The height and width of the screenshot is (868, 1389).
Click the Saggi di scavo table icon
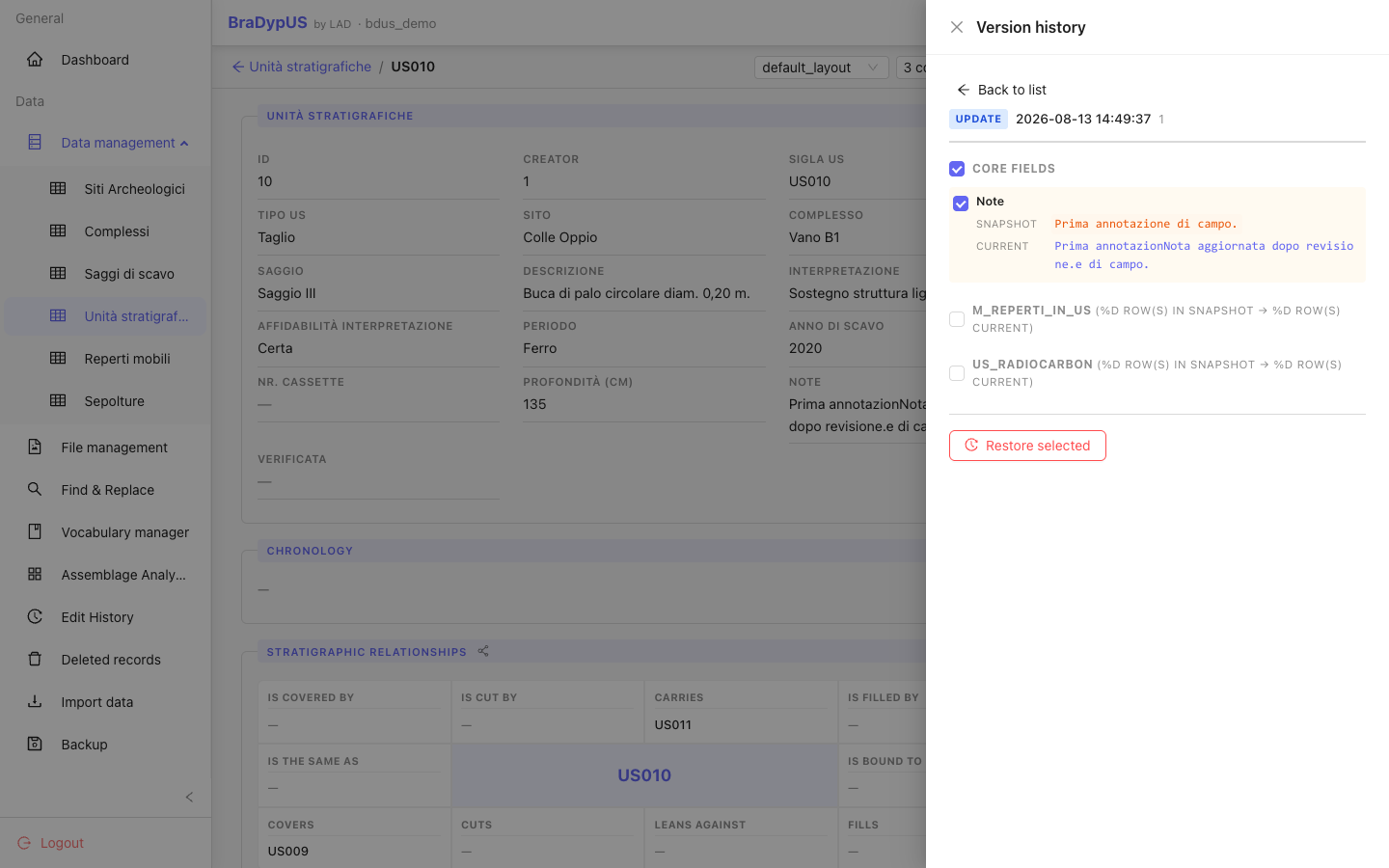click(x=58, y=274)
